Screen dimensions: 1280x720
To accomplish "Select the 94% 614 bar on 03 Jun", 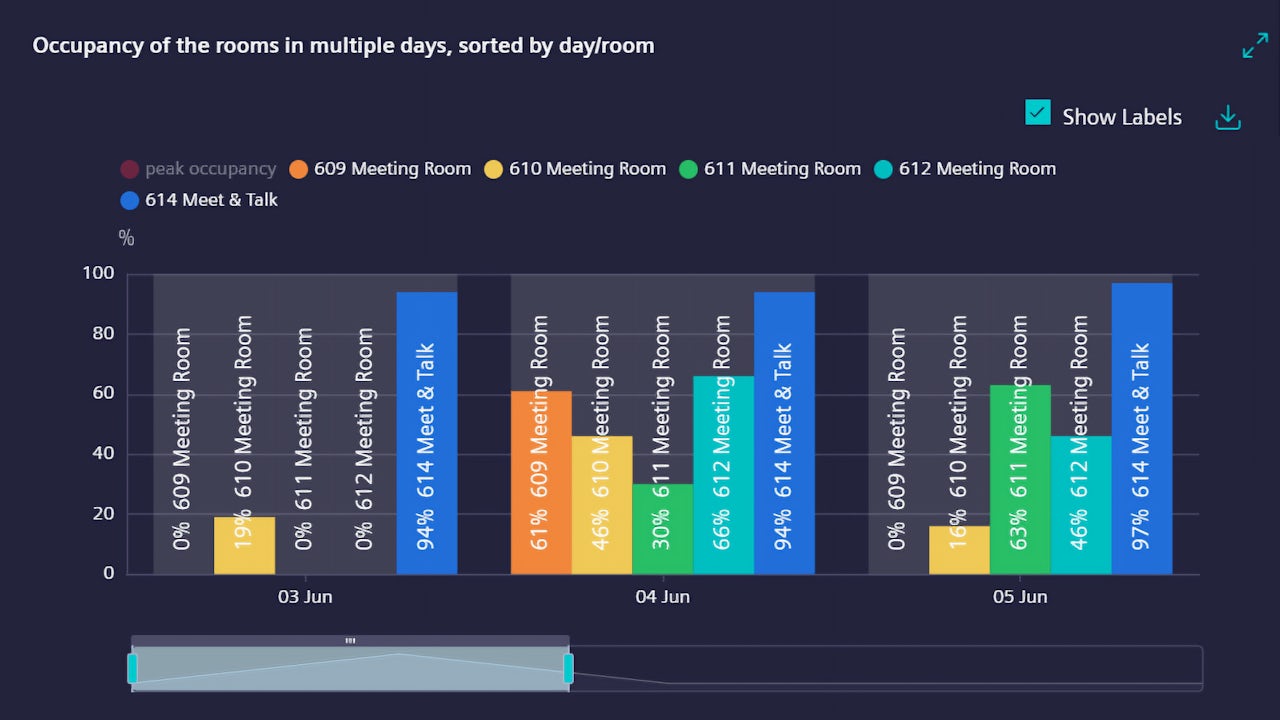I will 427,433.
